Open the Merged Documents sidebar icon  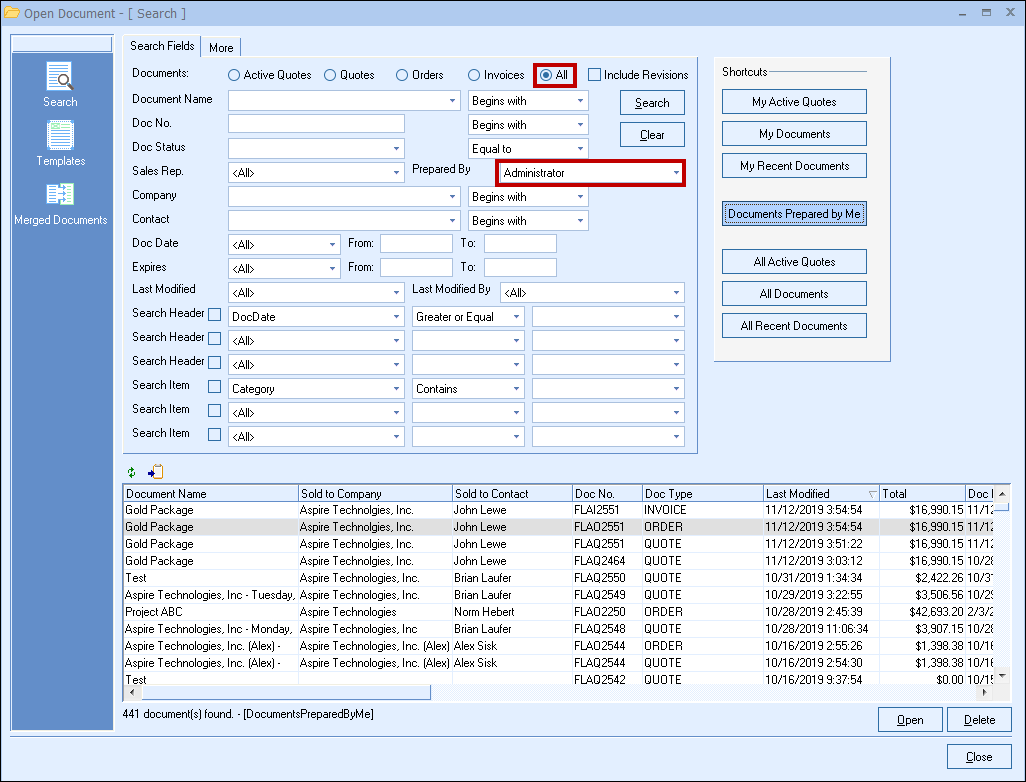click(x=60, y=195)
